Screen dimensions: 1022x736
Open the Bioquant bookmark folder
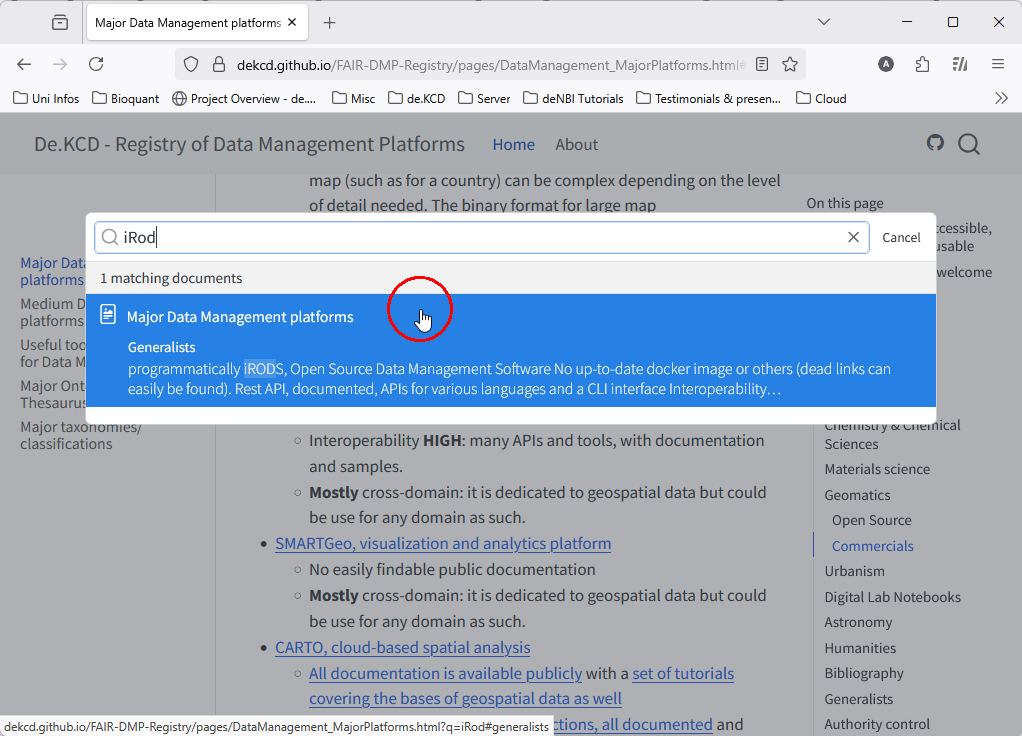click(126, 98)
